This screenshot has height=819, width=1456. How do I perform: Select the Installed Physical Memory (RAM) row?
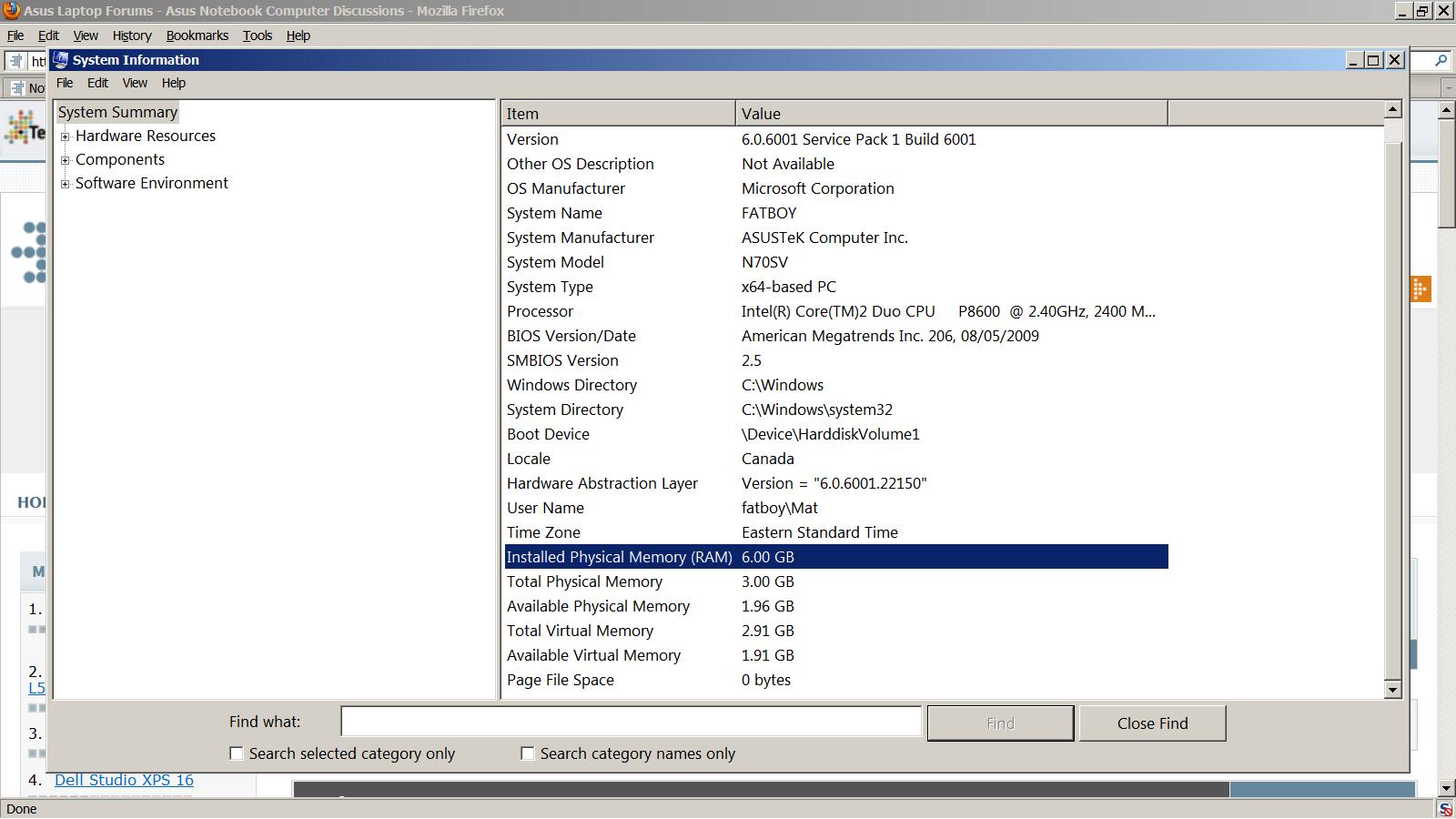(x=836, y=557)
